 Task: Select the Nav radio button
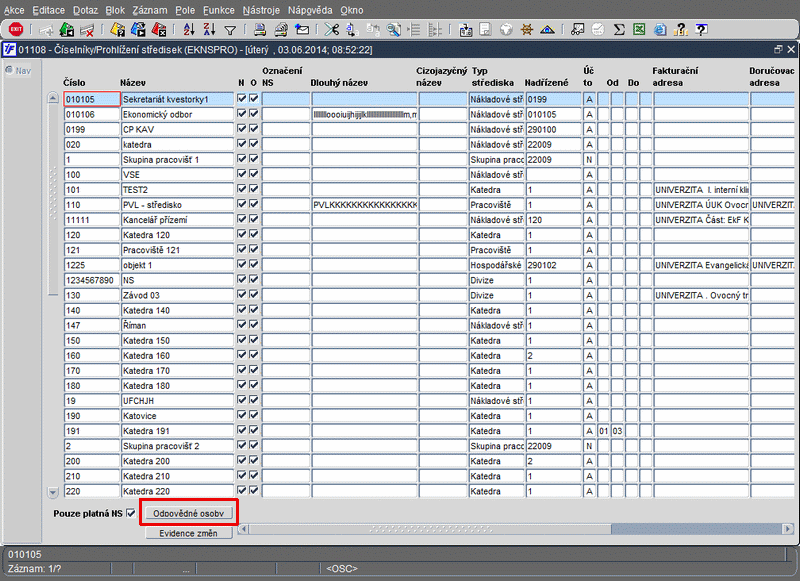click(9, 70)
